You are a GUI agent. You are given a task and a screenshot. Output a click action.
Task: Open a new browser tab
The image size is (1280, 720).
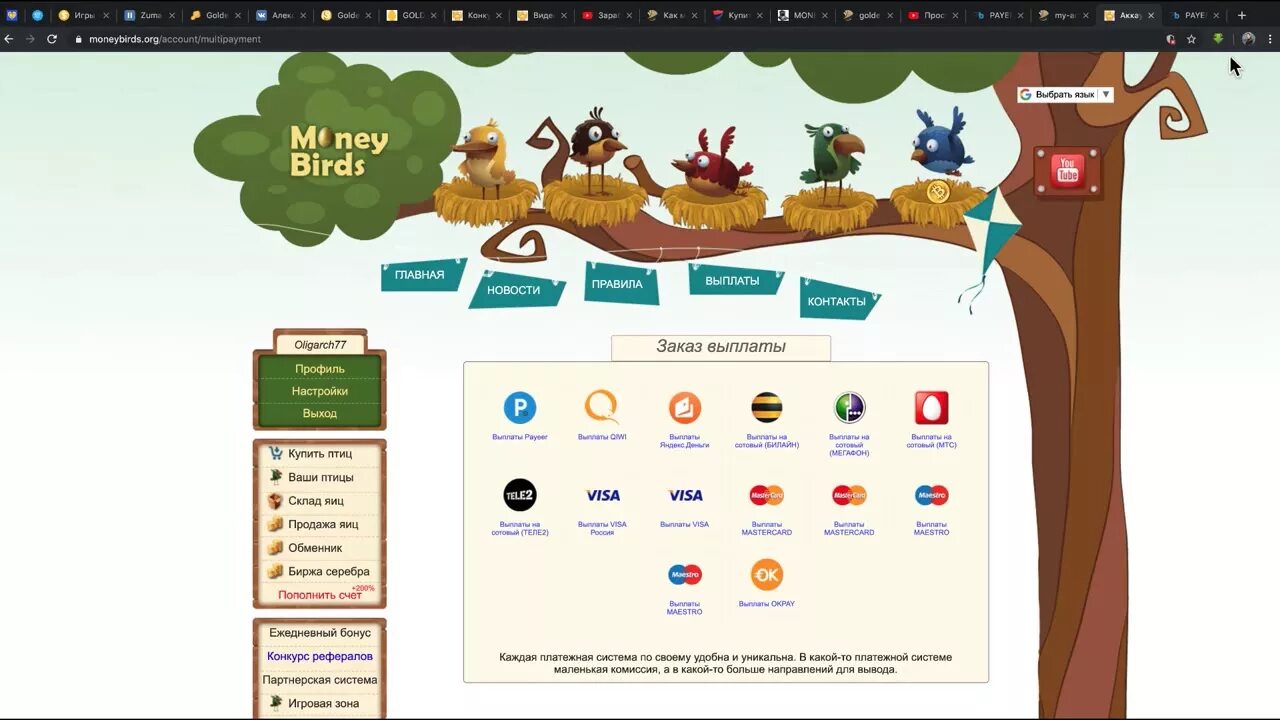click(x=1242, y=15)
